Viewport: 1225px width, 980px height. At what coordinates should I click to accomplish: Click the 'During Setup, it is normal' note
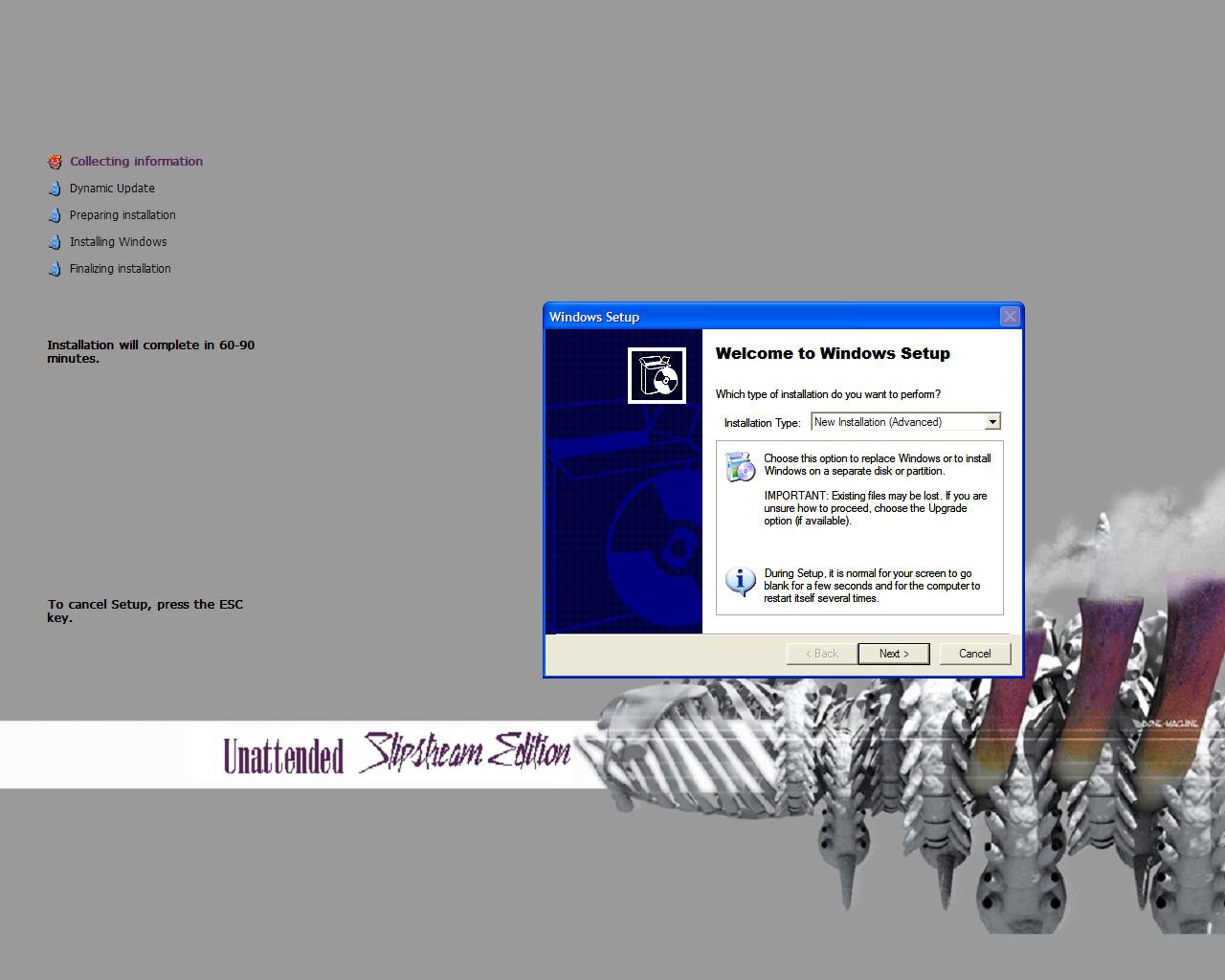point(872,586)
